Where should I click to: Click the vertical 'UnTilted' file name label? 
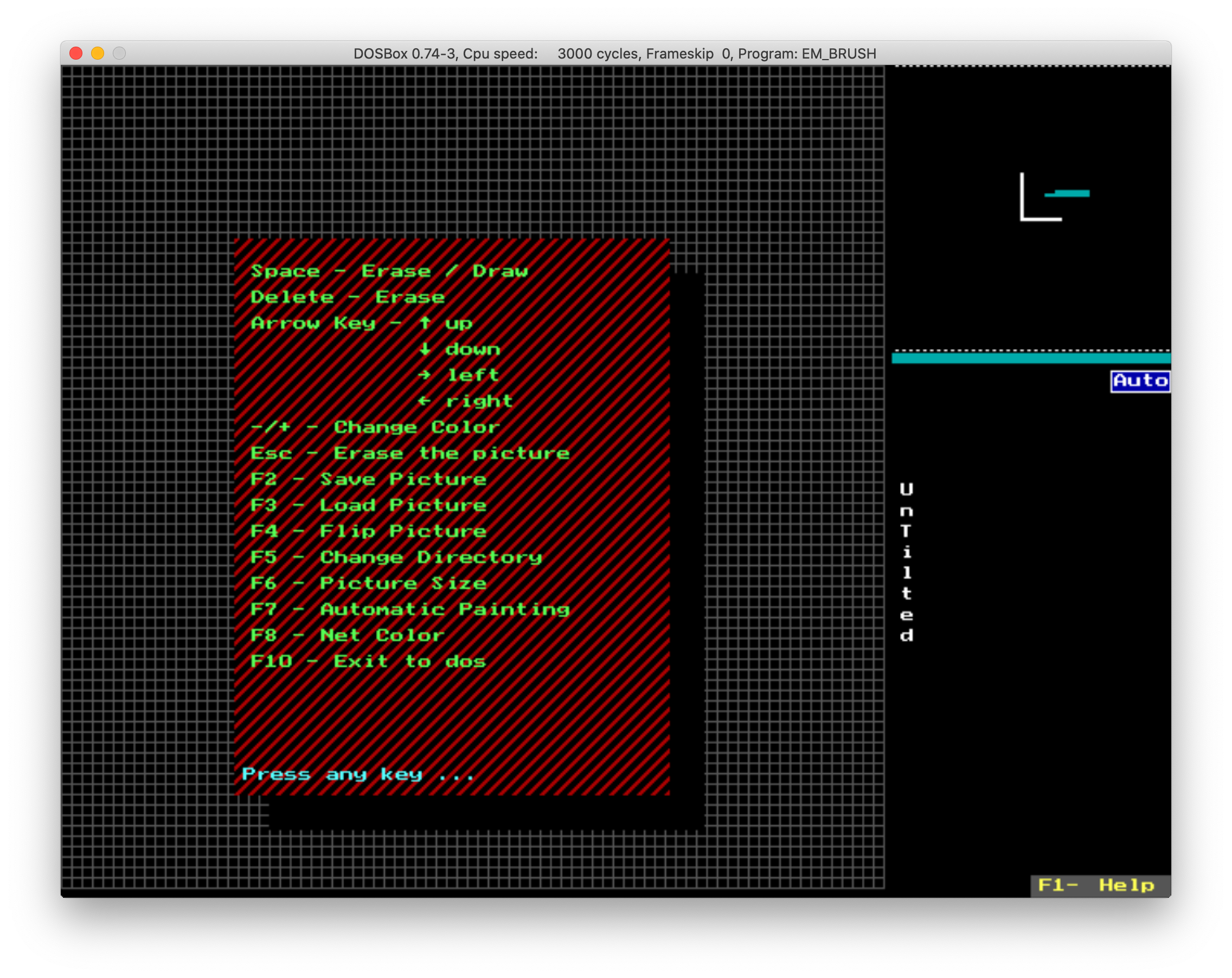[x=906, y=562]
